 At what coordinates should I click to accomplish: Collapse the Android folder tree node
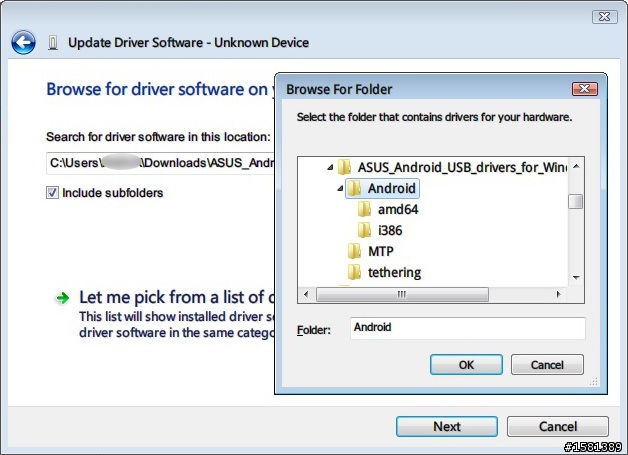[340, 188]
